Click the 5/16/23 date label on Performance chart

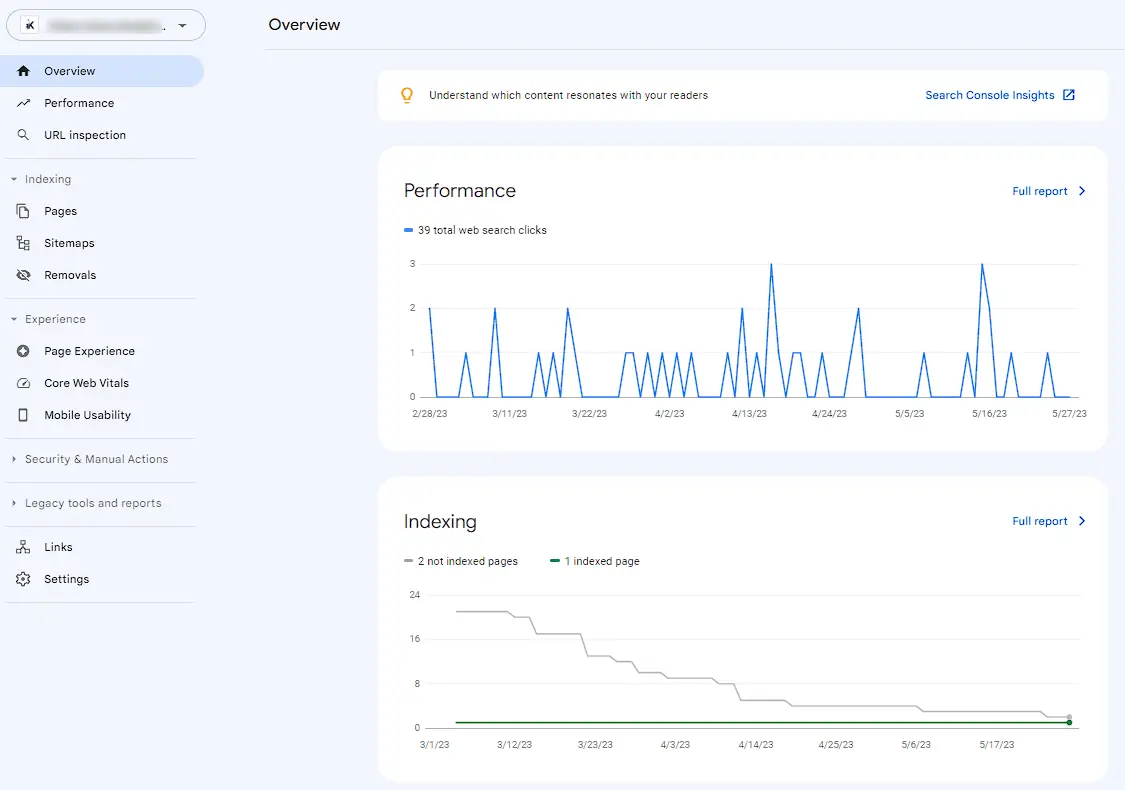pyautogui.click(x=989, y=414)
